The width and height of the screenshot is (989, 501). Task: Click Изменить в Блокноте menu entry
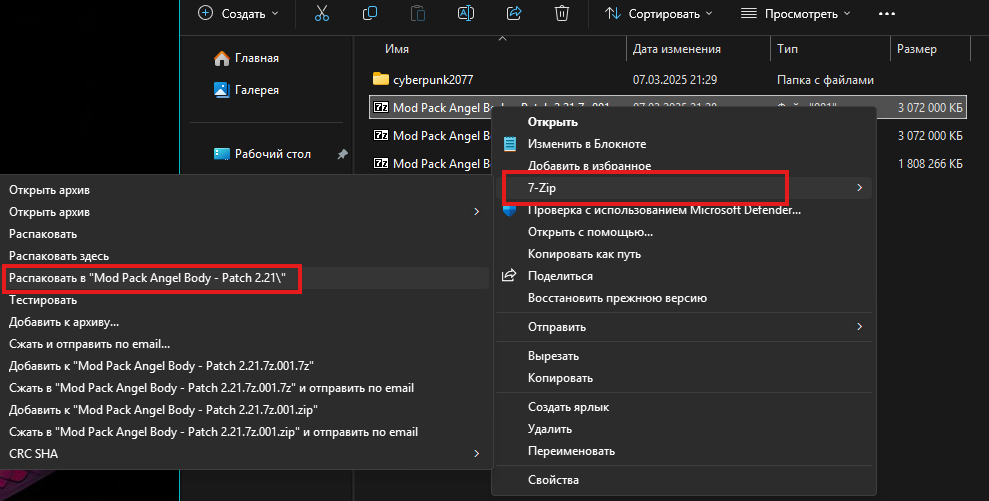[x=586, y=144]
